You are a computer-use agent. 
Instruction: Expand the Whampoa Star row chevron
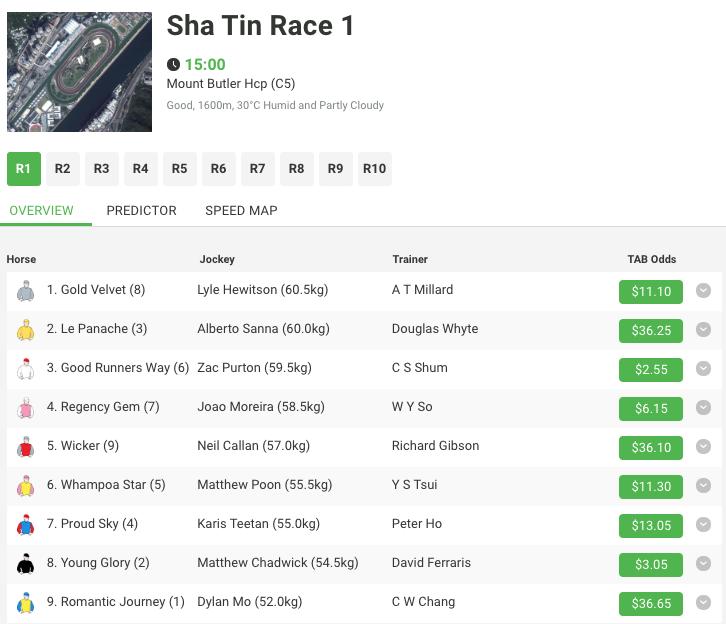tap(703, 485)
